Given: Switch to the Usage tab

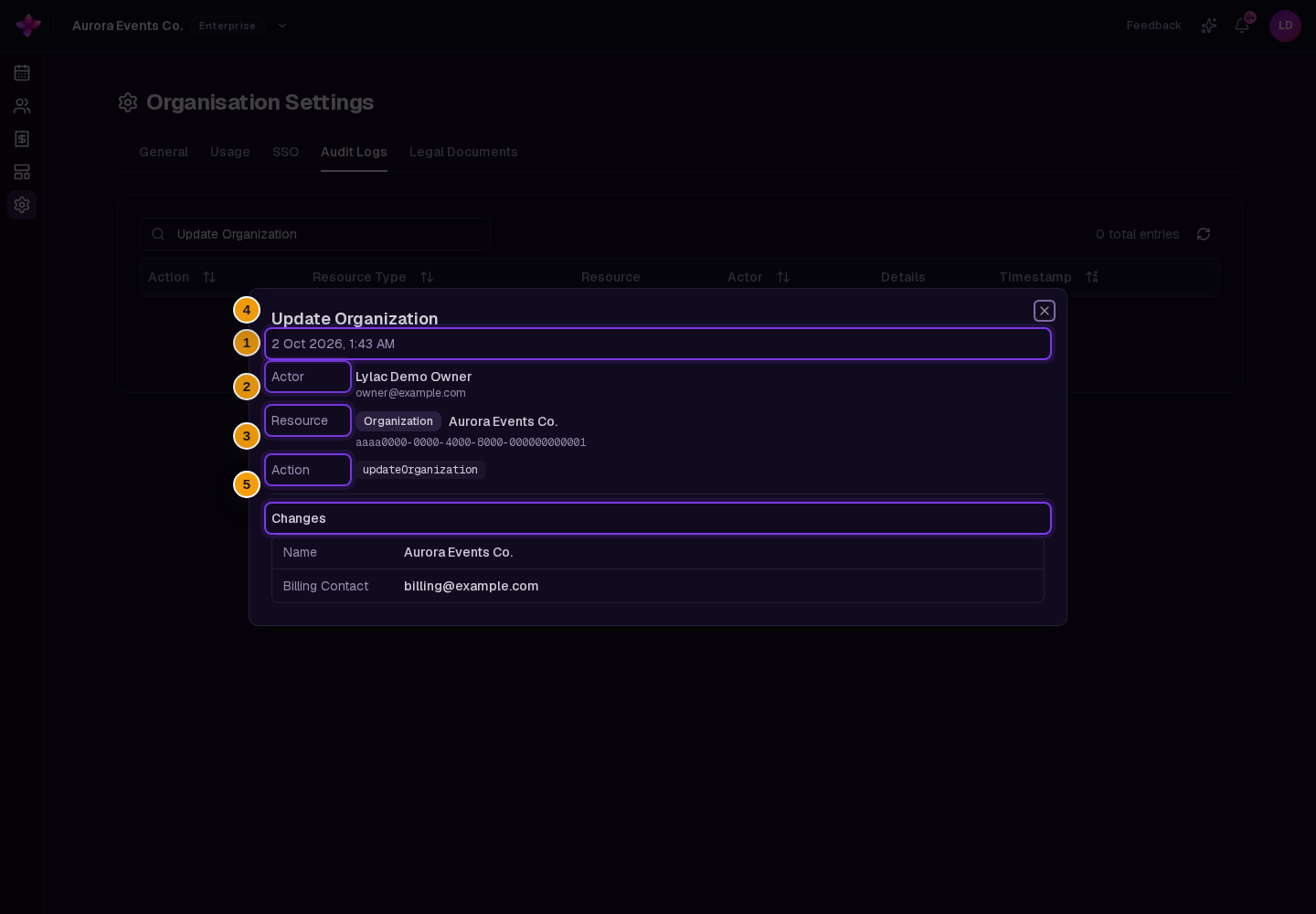Looking at the screenshot, I should click(x=230, y=152).
